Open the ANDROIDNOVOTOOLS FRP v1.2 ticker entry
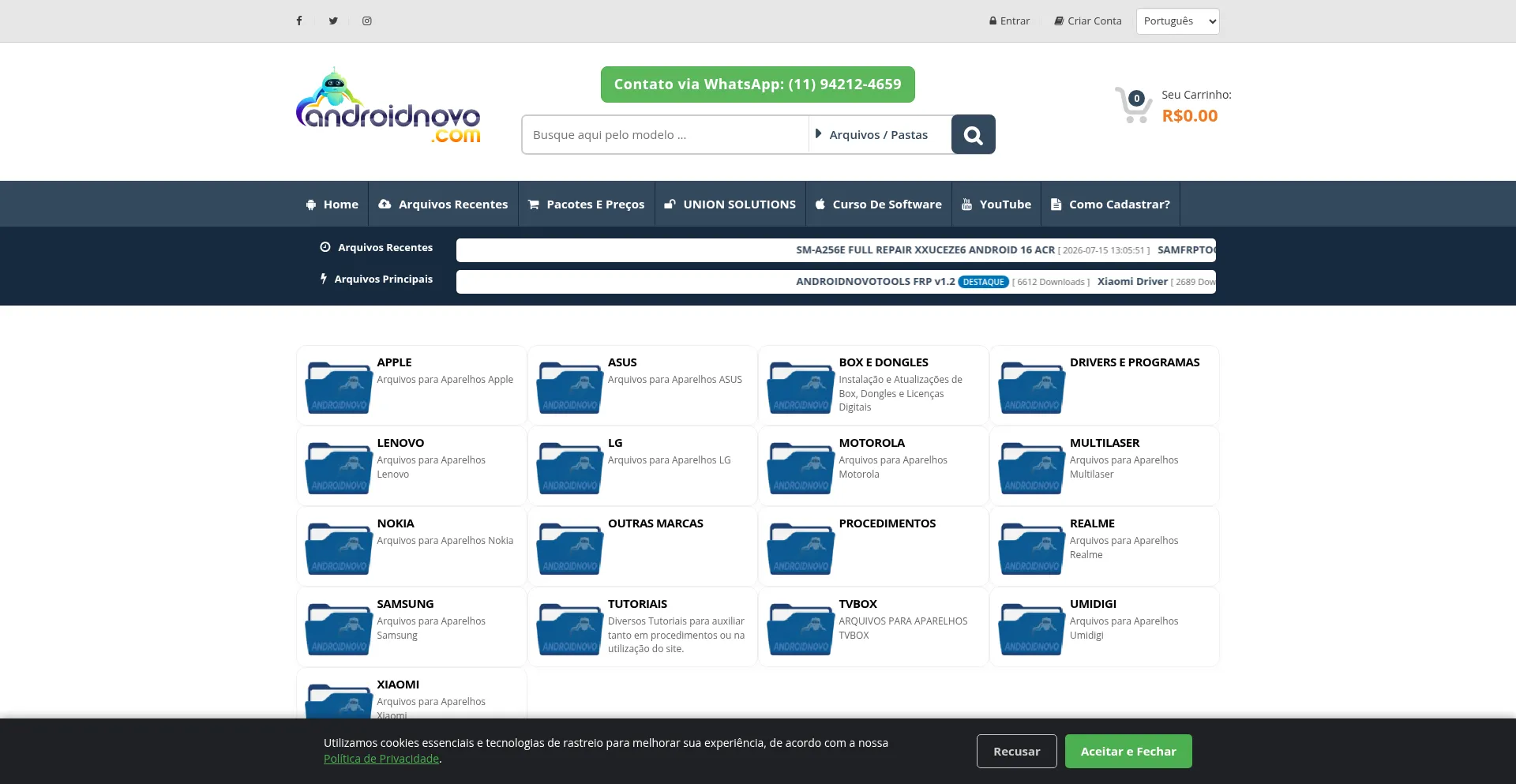This screenshot has height=784, width=1516. (x=875, y=282)
